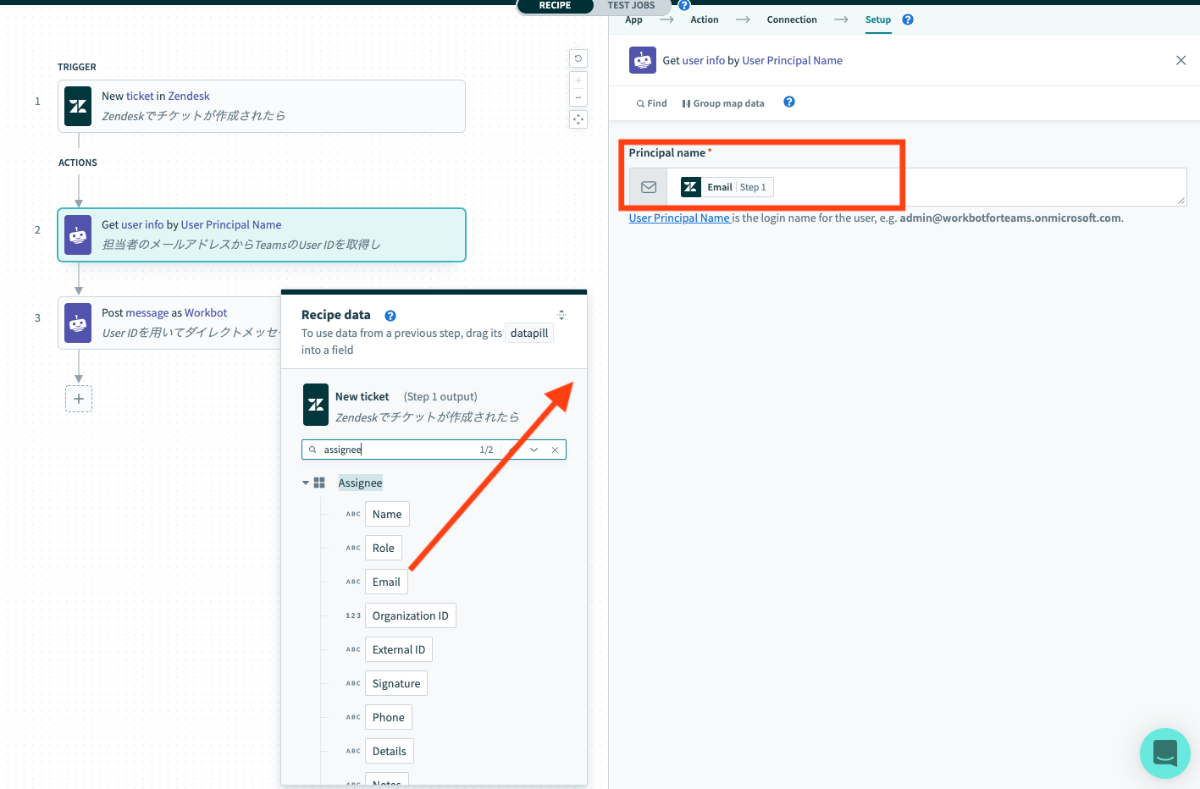Click ABC type icon beside Phone
Viewport: 1200px width, 789px height.
click(353, 717)
